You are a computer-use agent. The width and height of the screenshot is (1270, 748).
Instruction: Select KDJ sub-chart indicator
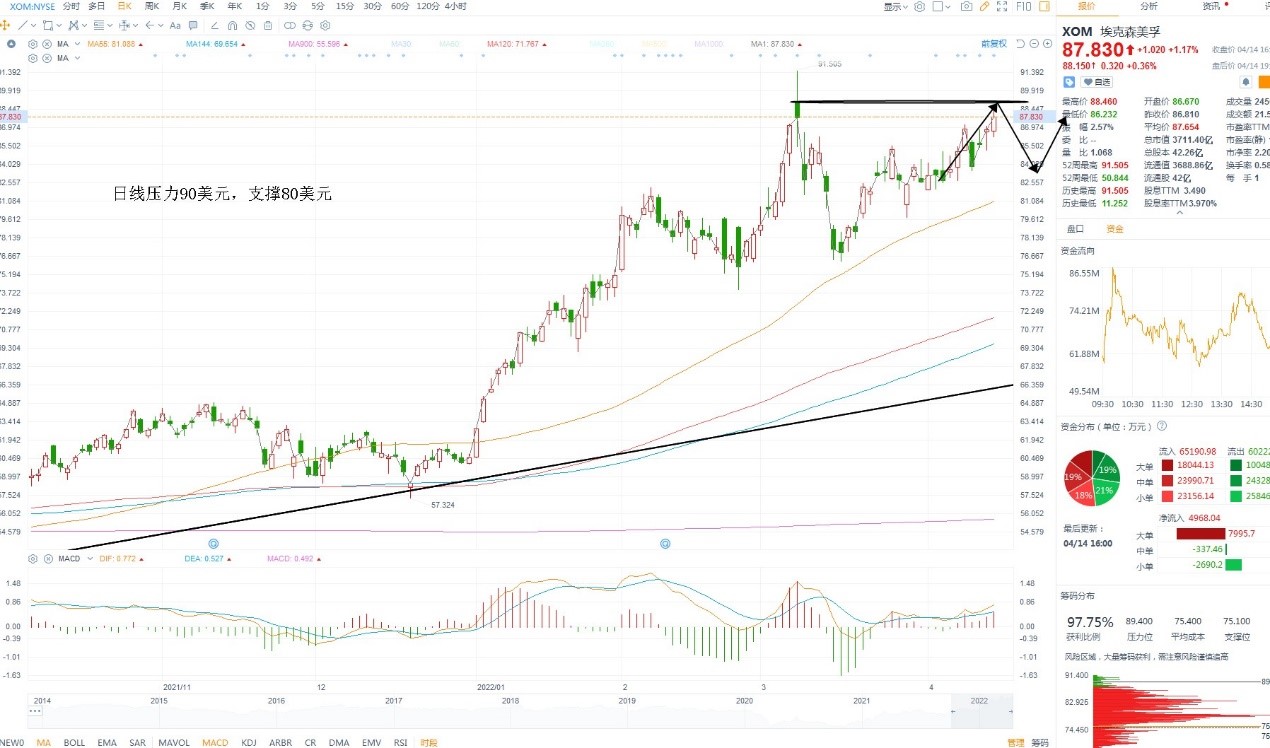point(249,742)
